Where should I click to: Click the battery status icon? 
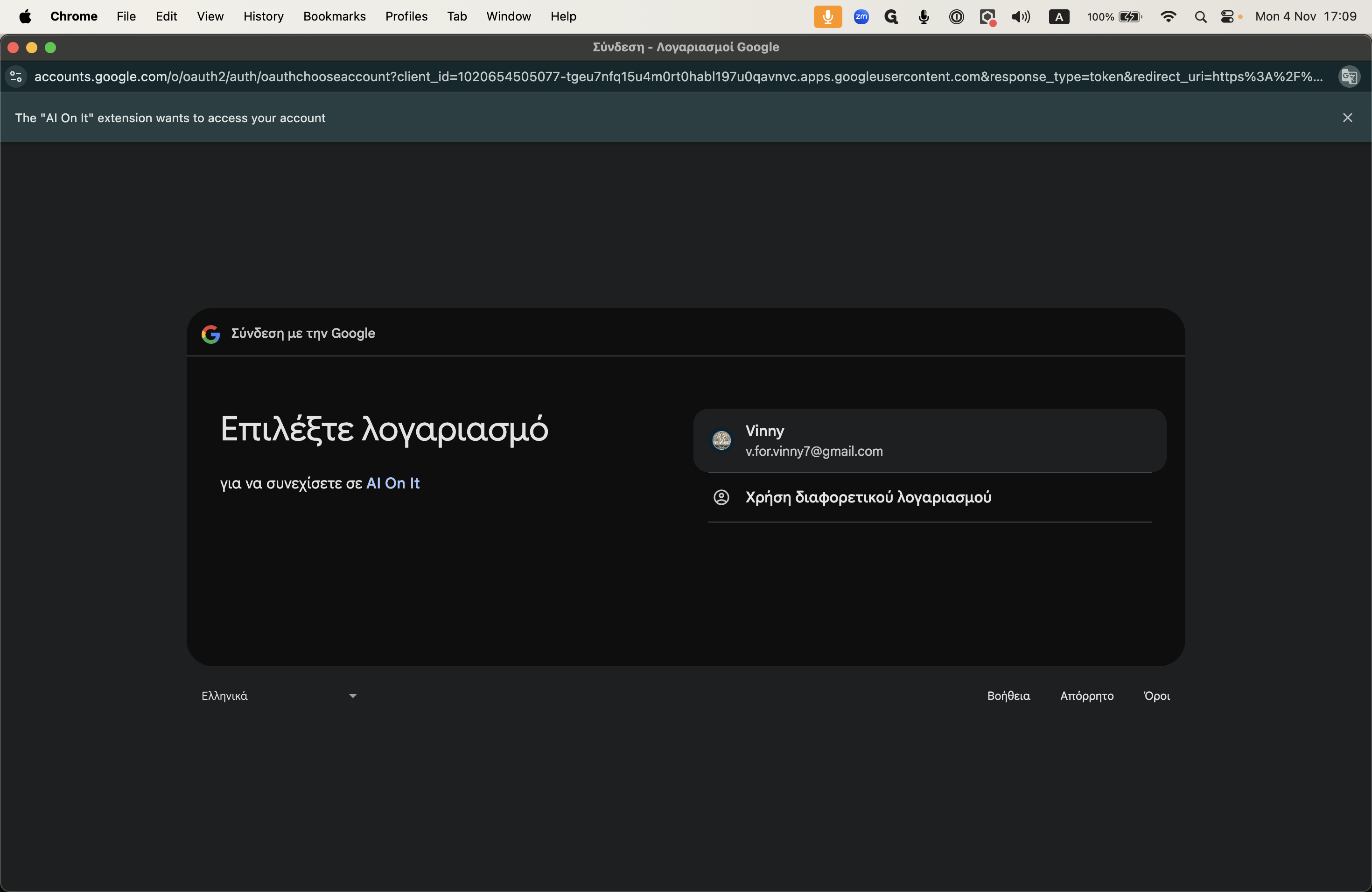point(1130,17)
